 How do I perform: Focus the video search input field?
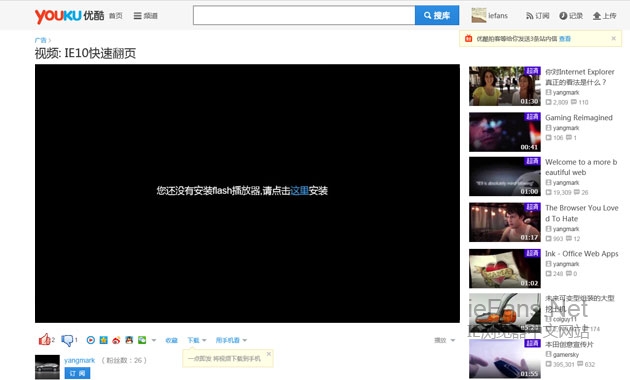304,15
